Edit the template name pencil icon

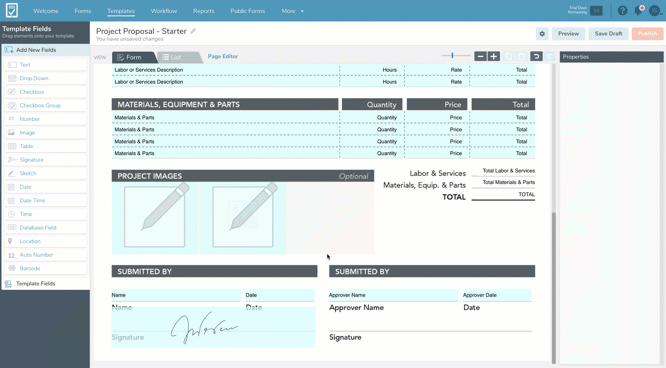pyautogui.click(x=193, y=31)
